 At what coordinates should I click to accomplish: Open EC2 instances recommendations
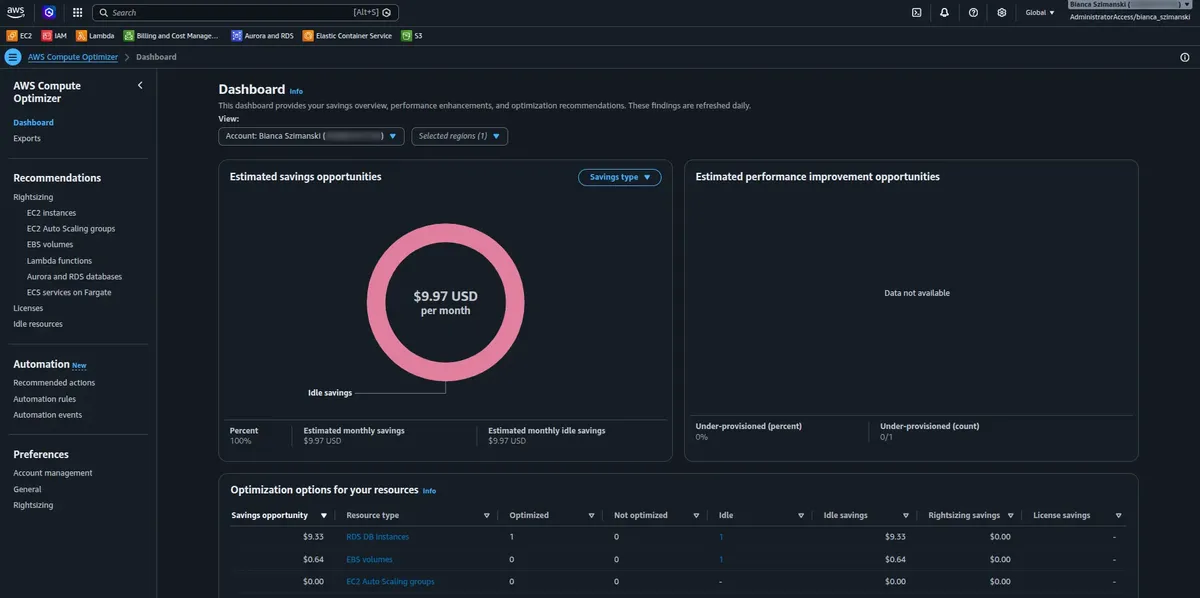tap(51, 213)
